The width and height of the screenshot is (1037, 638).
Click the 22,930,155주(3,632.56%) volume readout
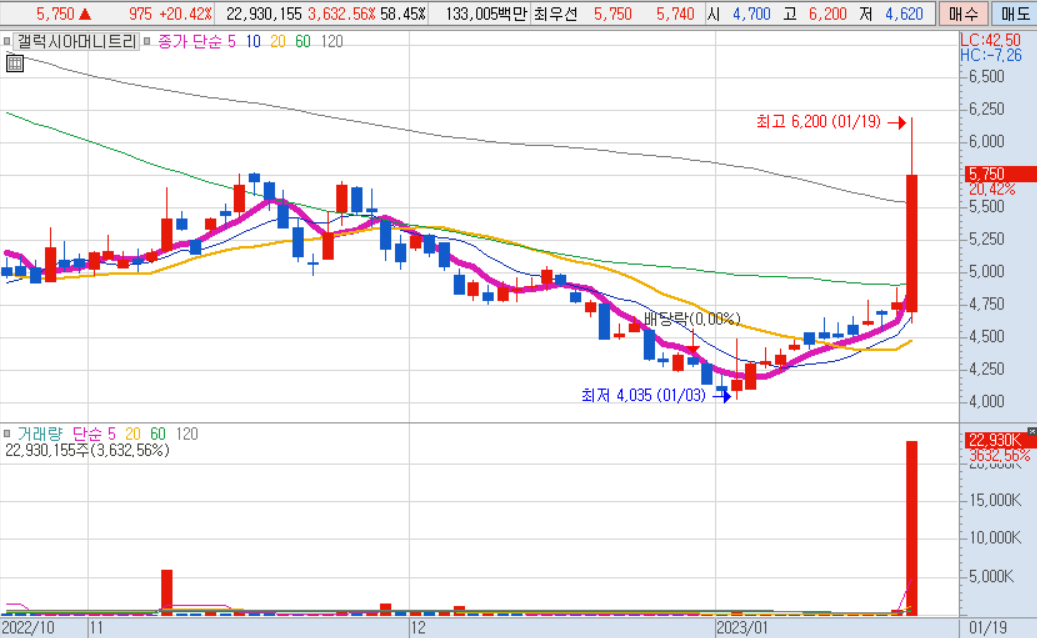(87, 450)
